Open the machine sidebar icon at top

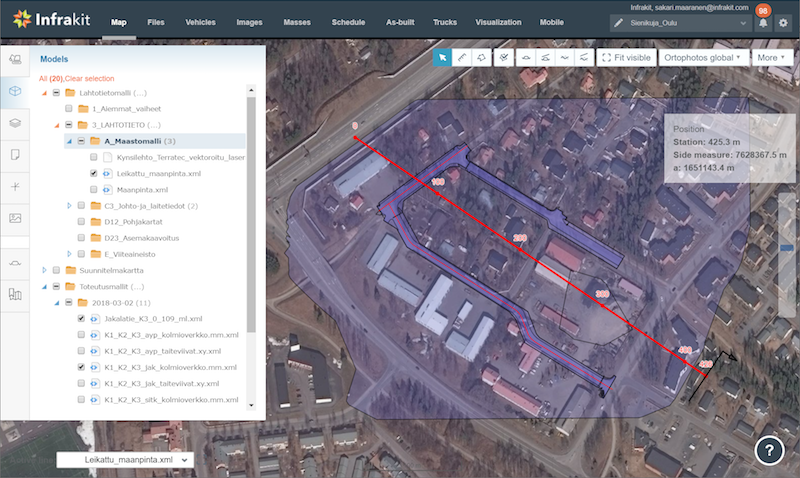[x=15, y=61]
